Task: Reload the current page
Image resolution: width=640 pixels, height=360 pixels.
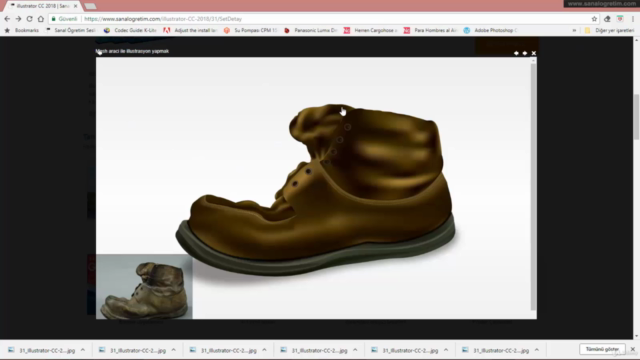Action: click(29, 19)
